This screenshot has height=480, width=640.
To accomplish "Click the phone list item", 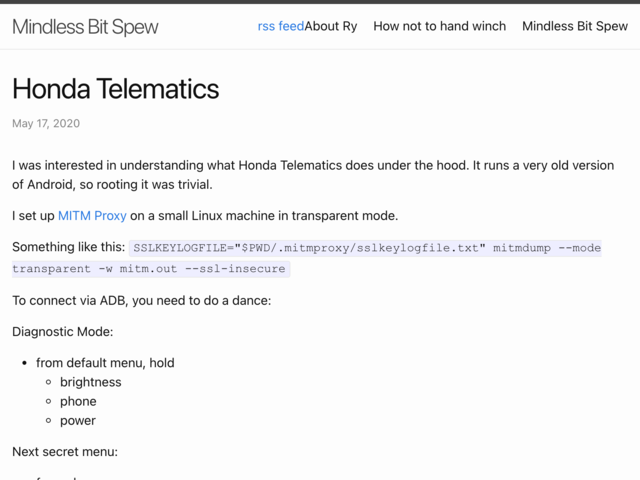I will (x=78, y=401).
